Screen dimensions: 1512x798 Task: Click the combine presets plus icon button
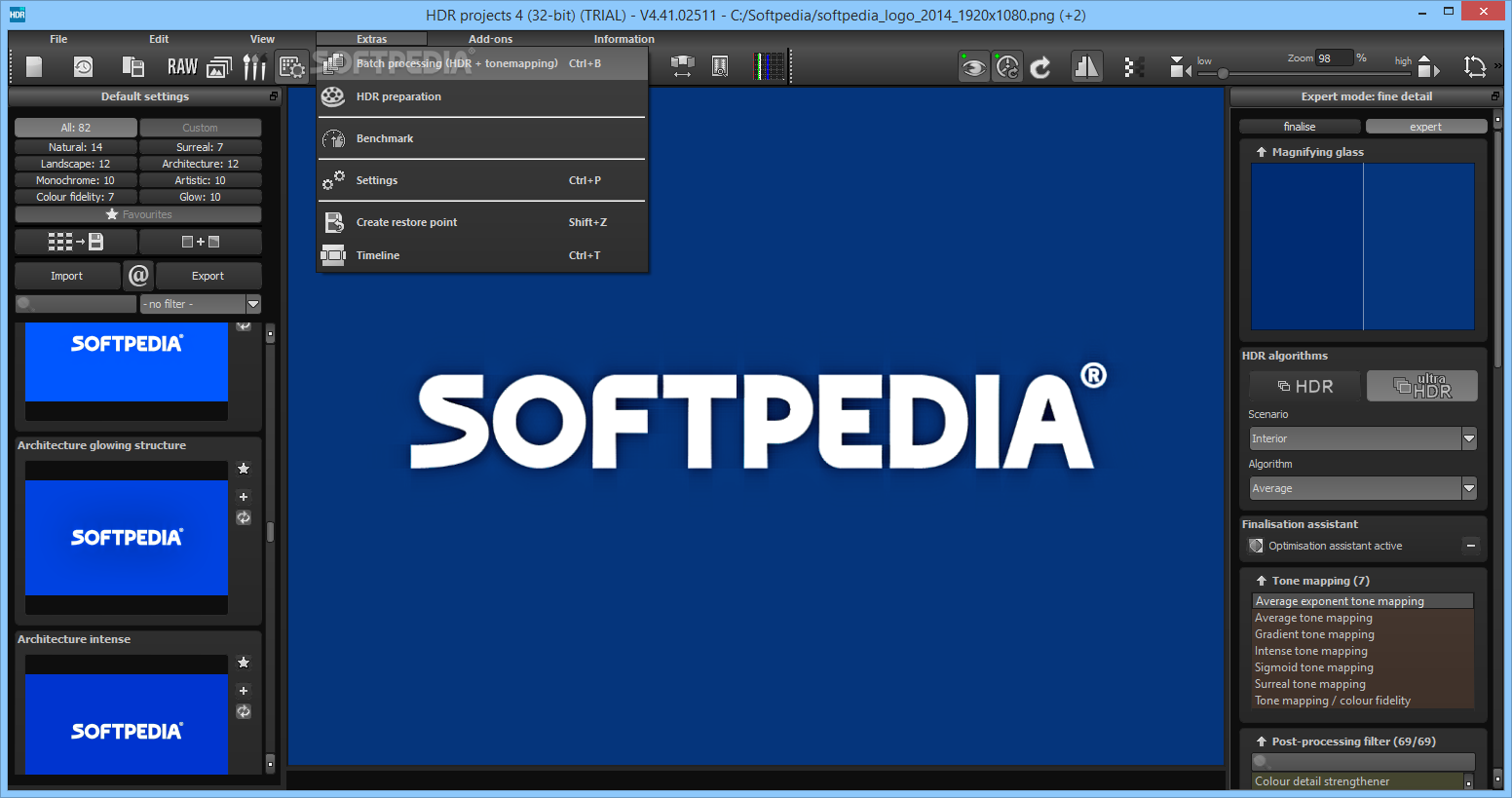[201, 242]
